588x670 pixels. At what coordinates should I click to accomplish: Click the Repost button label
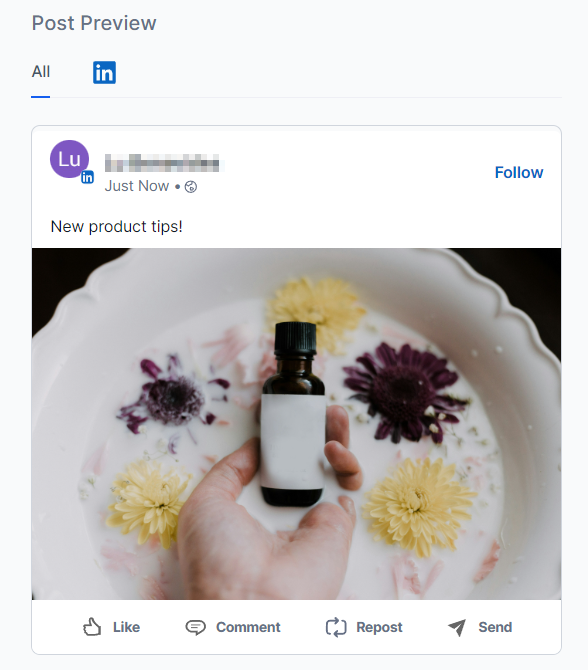[379, 627]
